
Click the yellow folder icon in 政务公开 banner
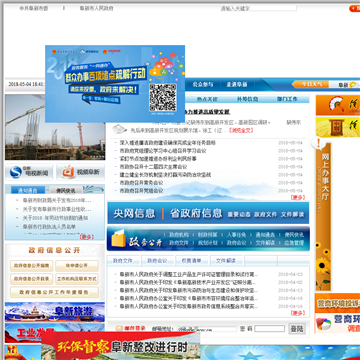119,238
